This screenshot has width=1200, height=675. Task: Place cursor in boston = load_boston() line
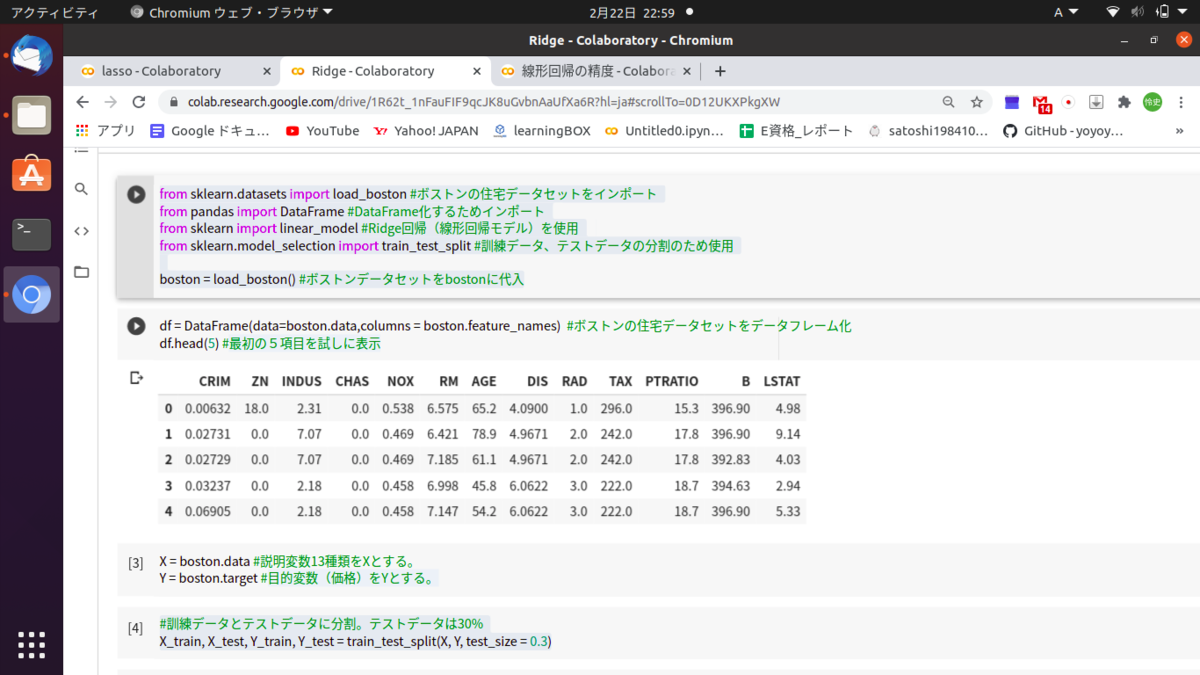(341, 279)
